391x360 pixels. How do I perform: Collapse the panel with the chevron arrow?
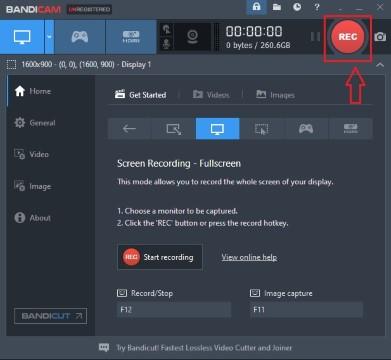(380, 65)
